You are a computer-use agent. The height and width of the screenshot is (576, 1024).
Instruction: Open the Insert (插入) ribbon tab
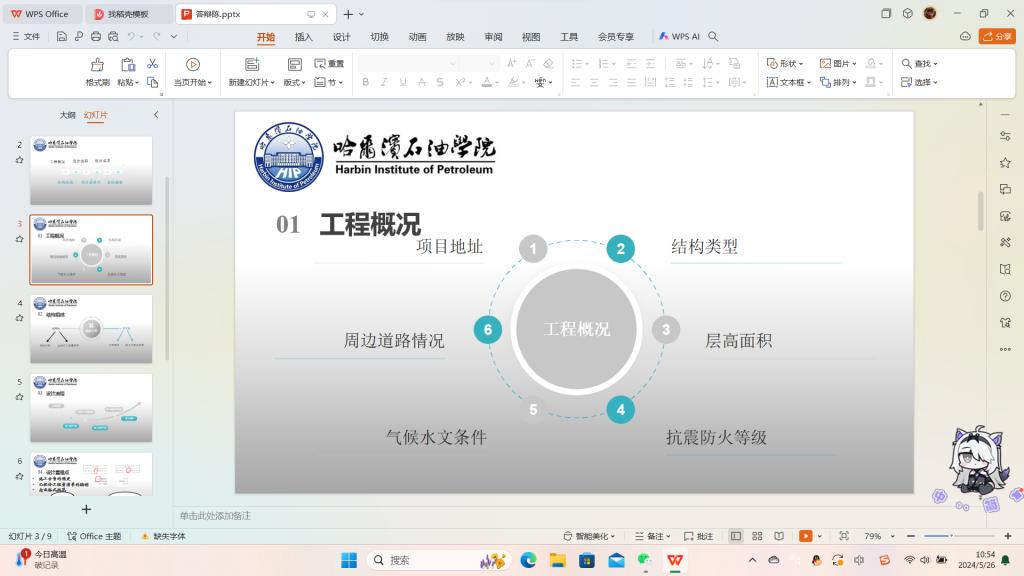[x=303, y=37]
